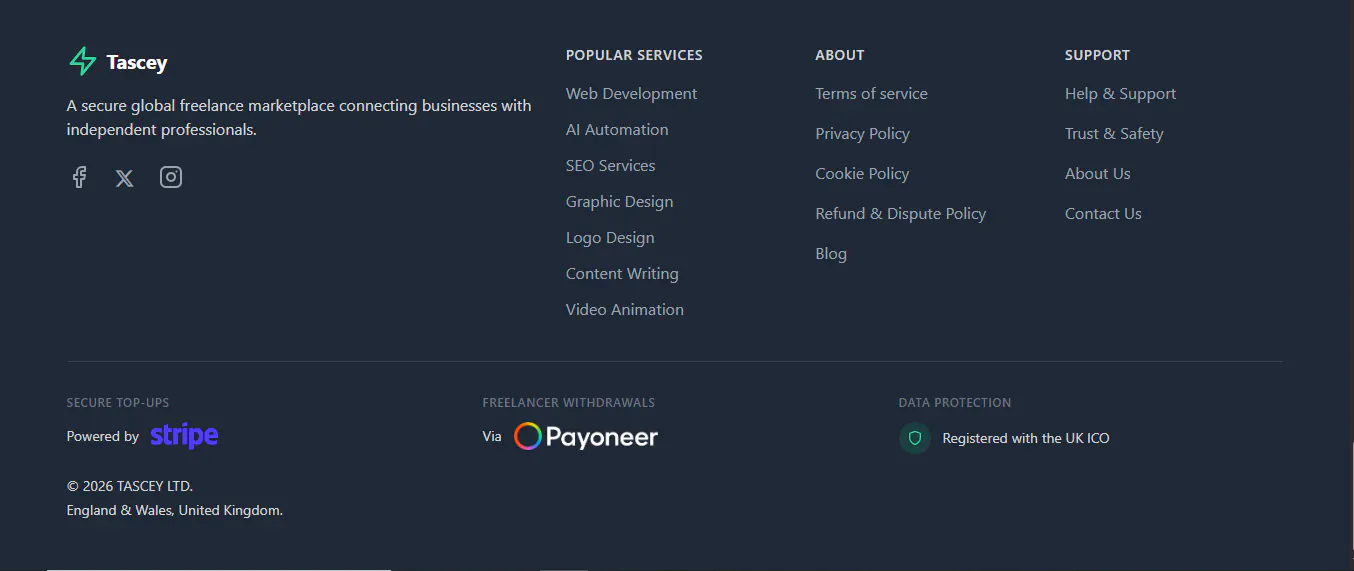The width and height of the screenshot is (1354, 571).
Task: Click the ABOUT column heading
Action: 839,55
